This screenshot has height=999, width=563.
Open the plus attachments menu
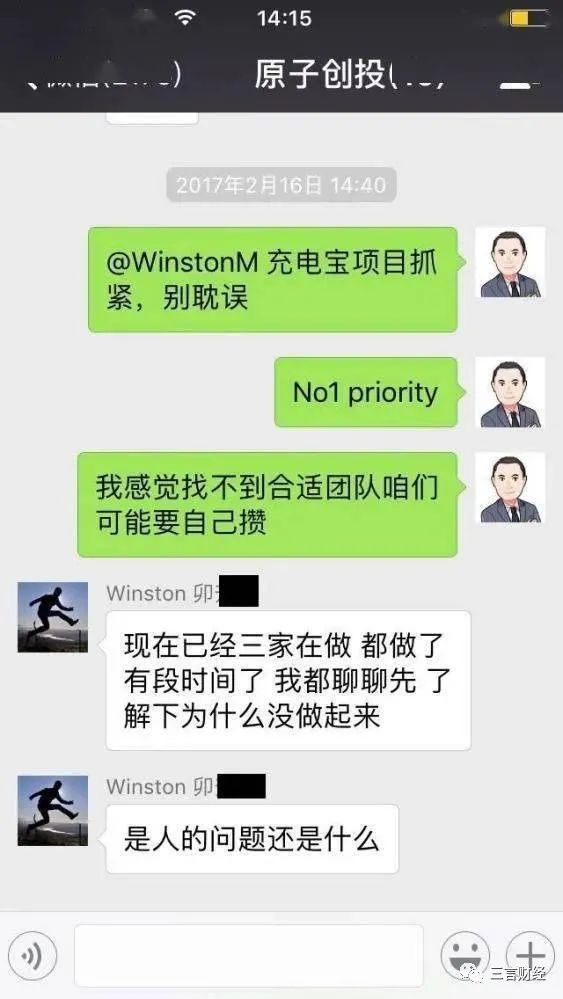(531, 956)
